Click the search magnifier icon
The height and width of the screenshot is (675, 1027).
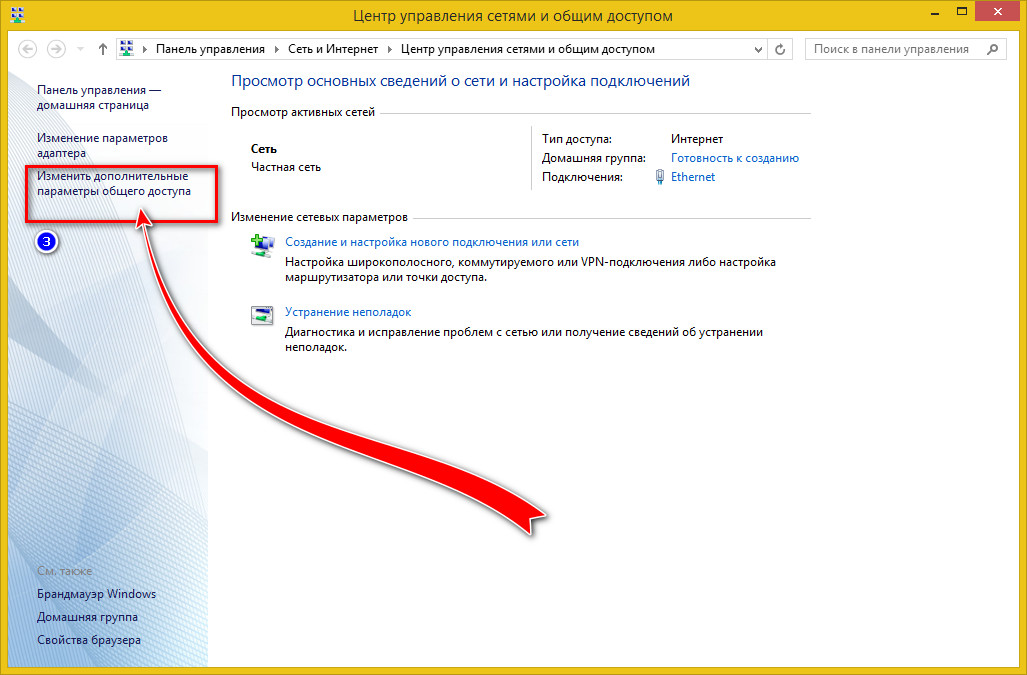(993, 49)
